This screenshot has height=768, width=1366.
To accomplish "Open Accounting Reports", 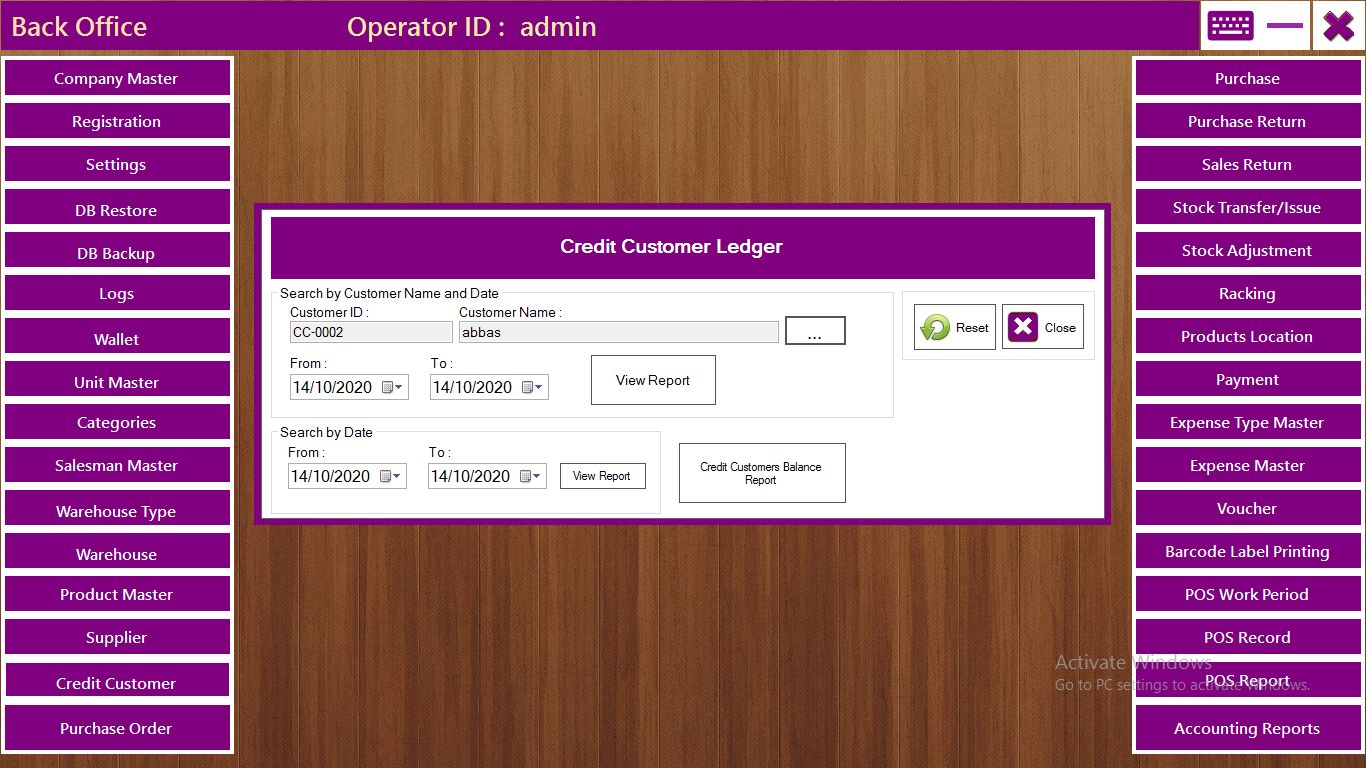I will click(x=1247, y=728).
